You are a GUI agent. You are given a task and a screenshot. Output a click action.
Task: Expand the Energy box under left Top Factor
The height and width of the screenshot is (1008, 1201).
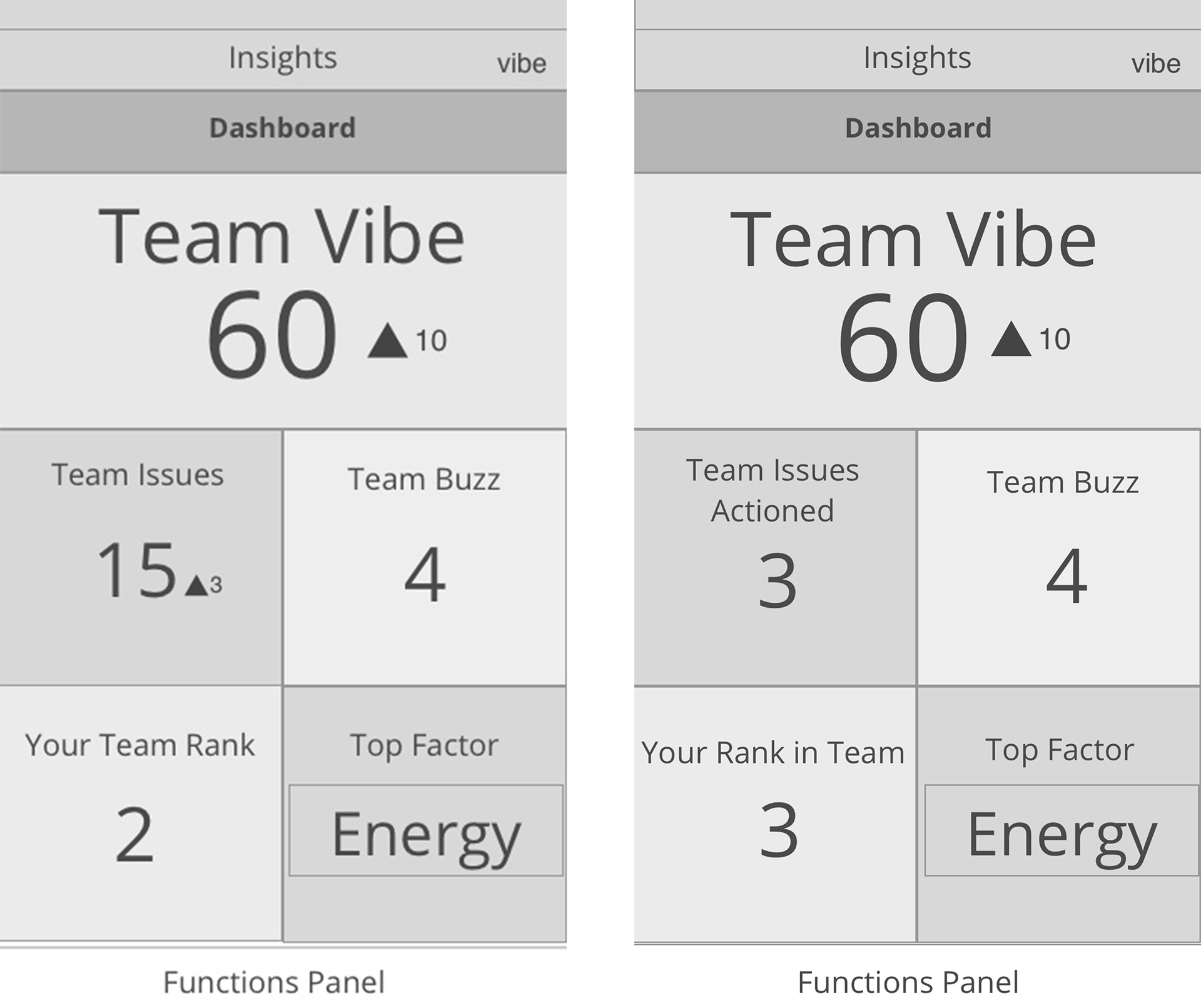coord(426,830)
